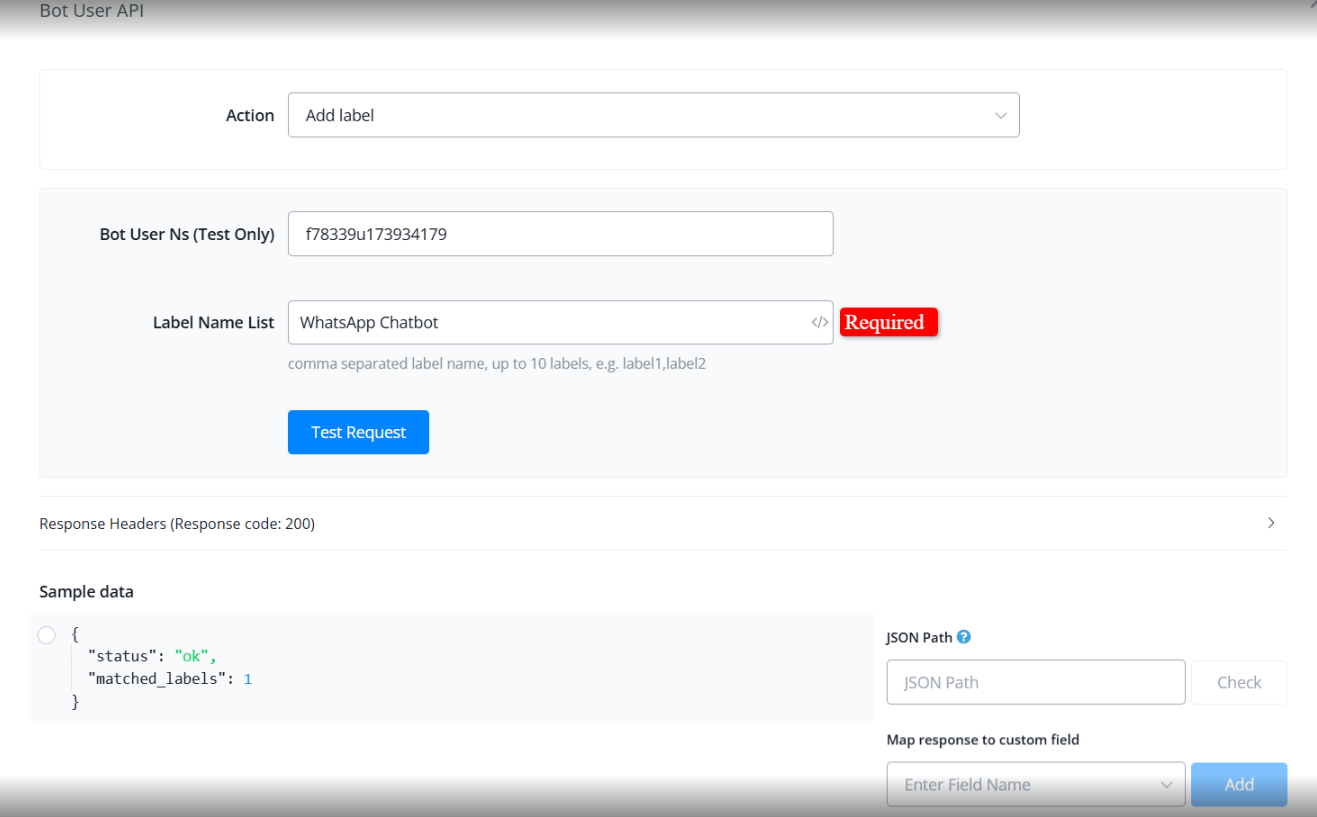The height and width of the screenshot is (817, 1317).
Task: Click the Check button beside JSON Path
Action: pos(1238,683)
